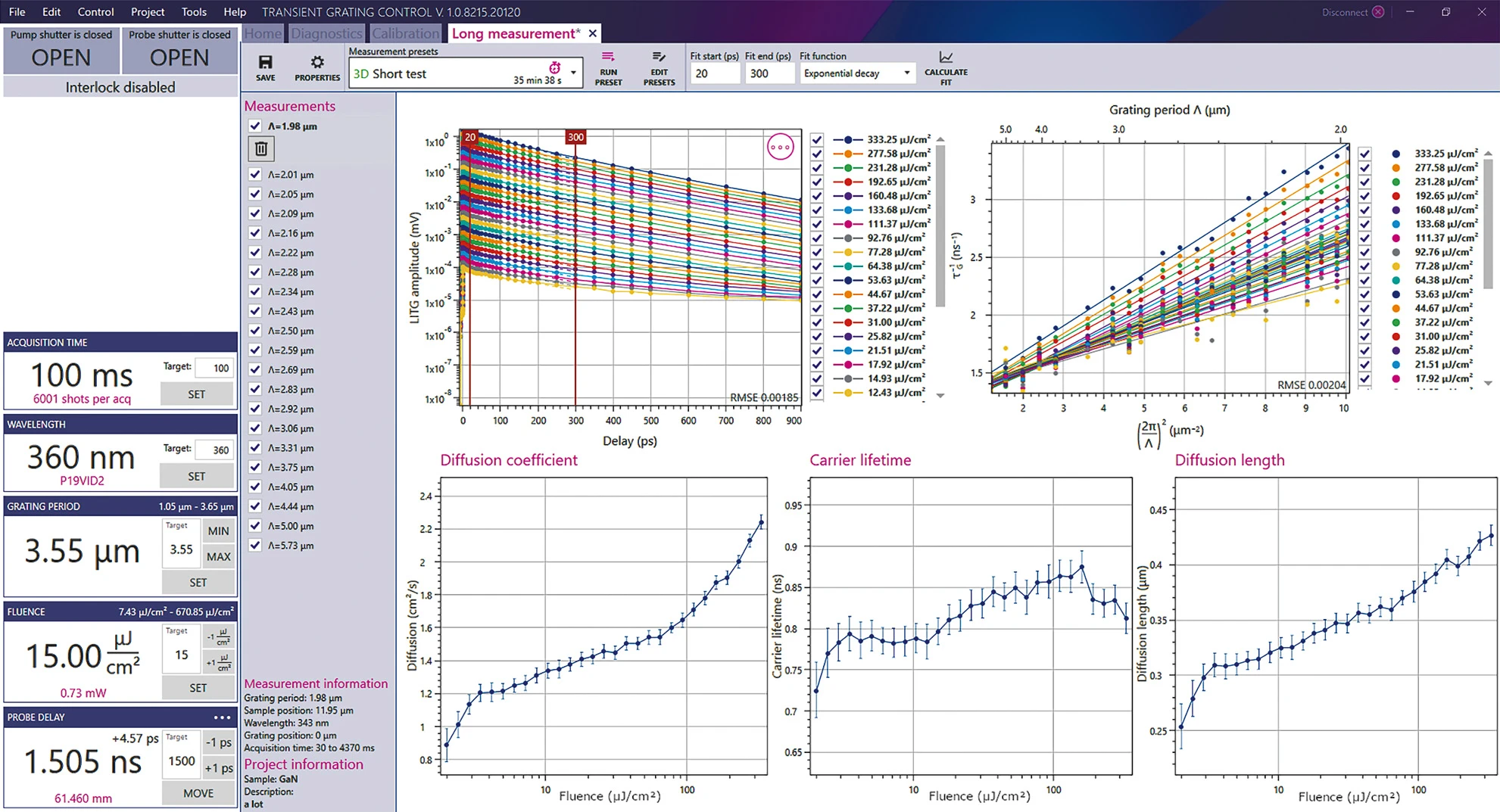1500x812 pixels.
Task: Click SET under Acquisition Time
Action: [x=196, y=394]
